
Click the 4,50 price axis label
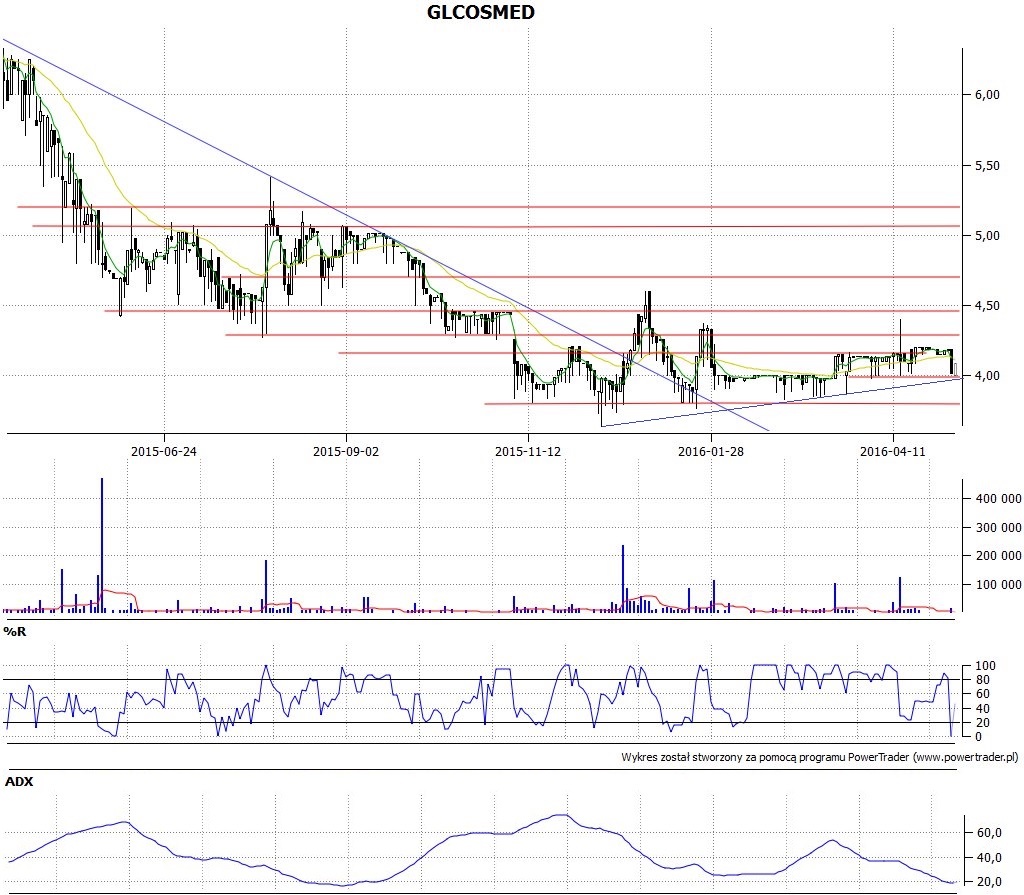[x=987, y=306]
